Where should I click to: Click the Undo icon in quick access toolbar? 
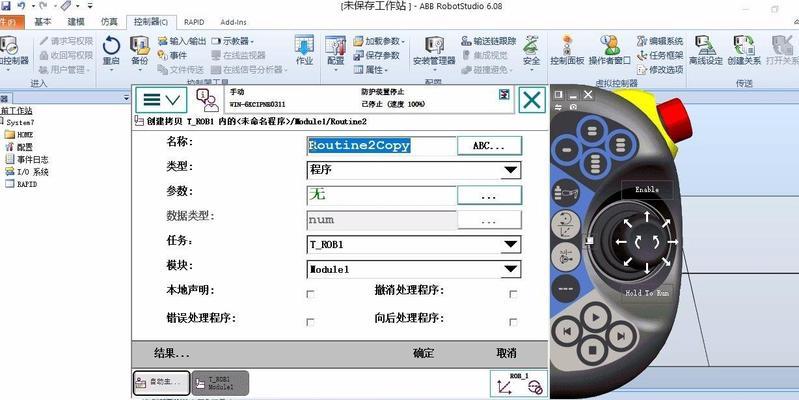point(21,6)
